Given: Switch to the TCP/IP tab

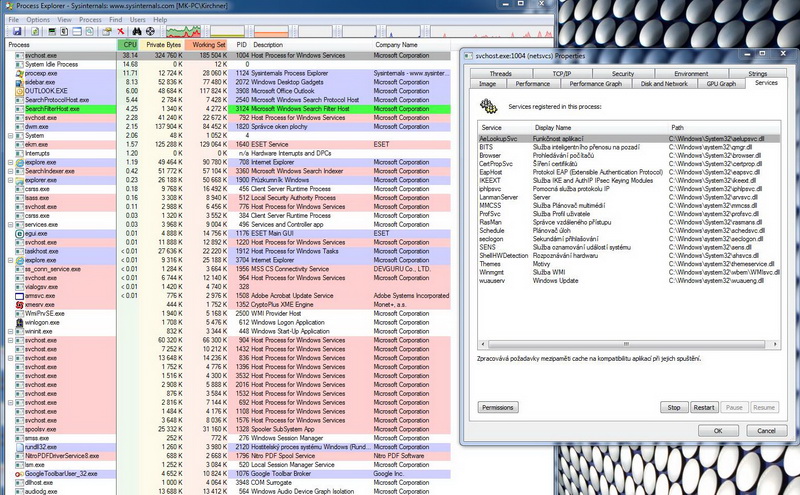Looking at the screenshot, I should [x=562, y=73].
